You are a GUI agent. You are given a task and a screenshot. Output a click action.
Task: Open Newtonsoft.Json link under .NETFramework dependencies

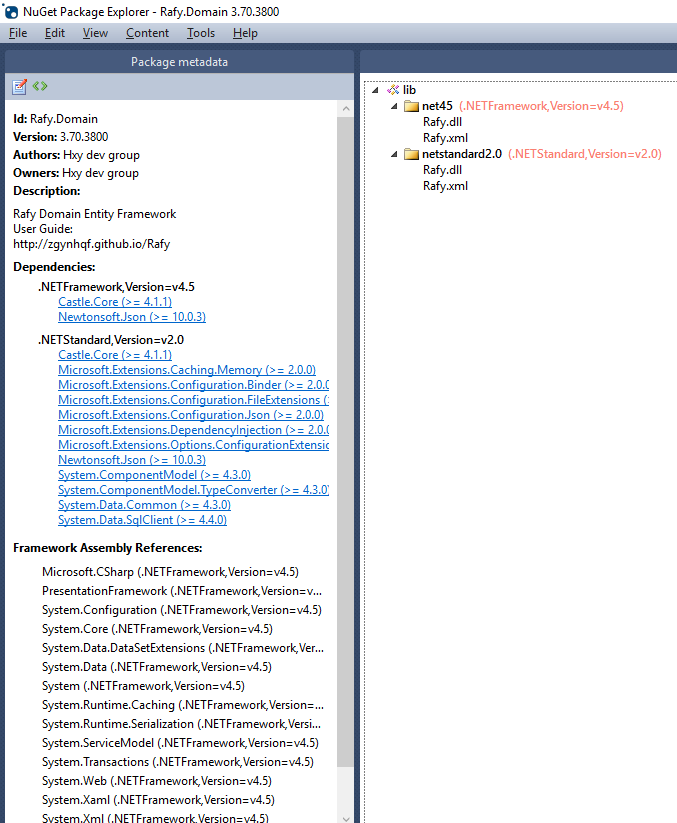[132, 317]
